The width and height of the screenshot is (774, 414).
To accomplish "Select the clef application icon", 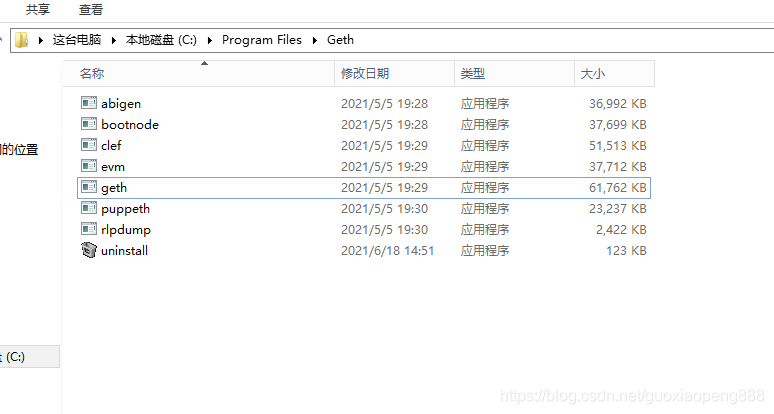I will click(x=89, y=145).
